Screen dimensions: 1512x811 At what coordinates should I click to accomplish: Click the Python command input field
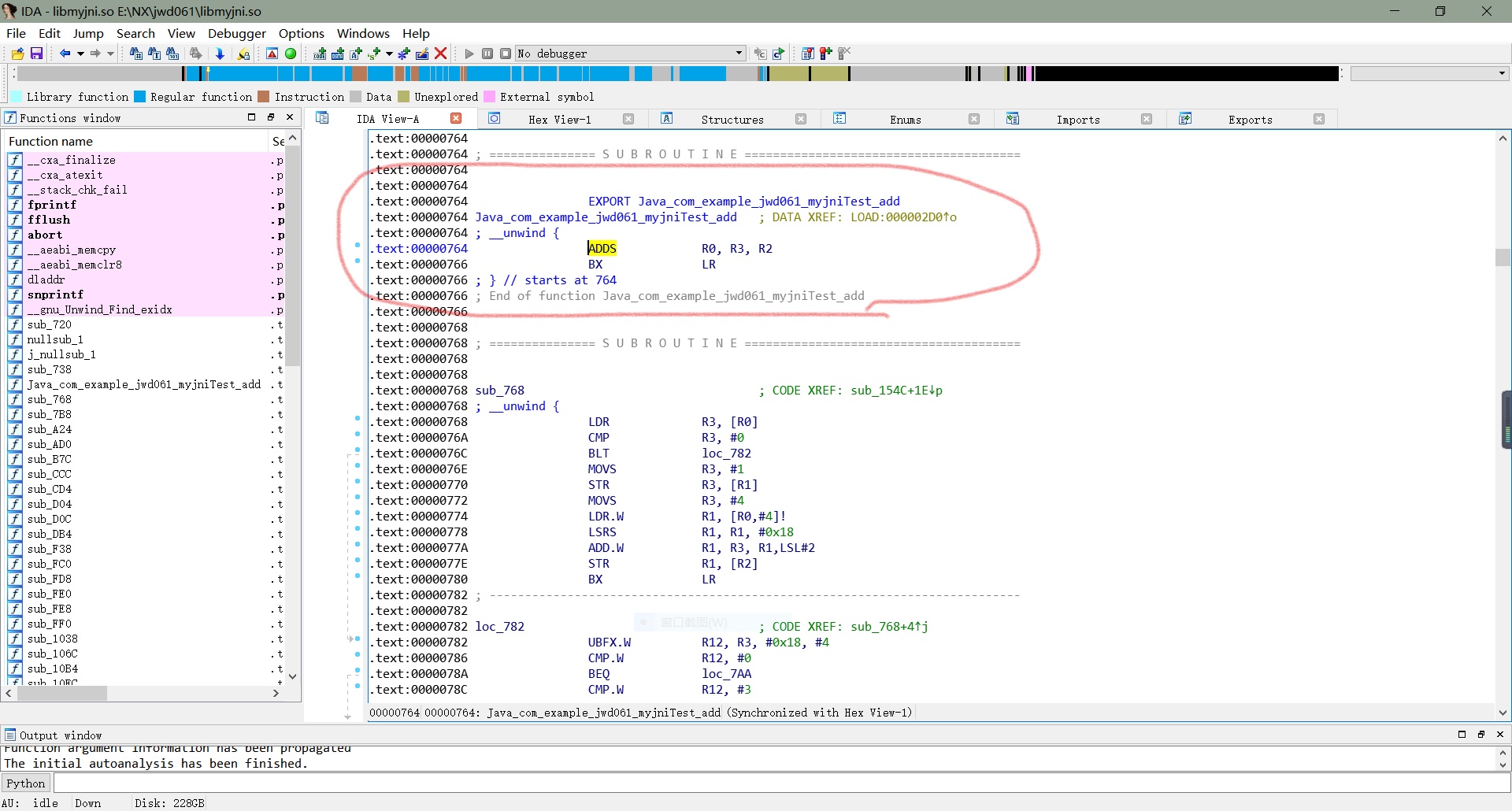pos(780,783)
